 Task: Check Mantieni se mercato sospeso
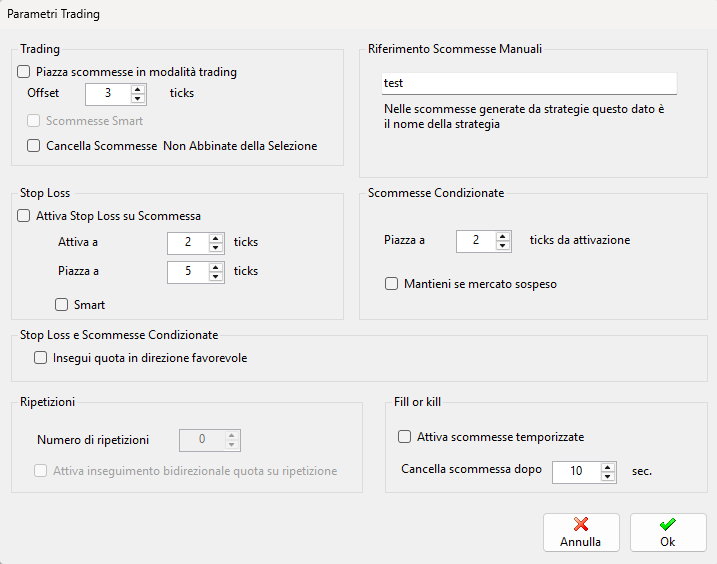[x=391, y=284]
